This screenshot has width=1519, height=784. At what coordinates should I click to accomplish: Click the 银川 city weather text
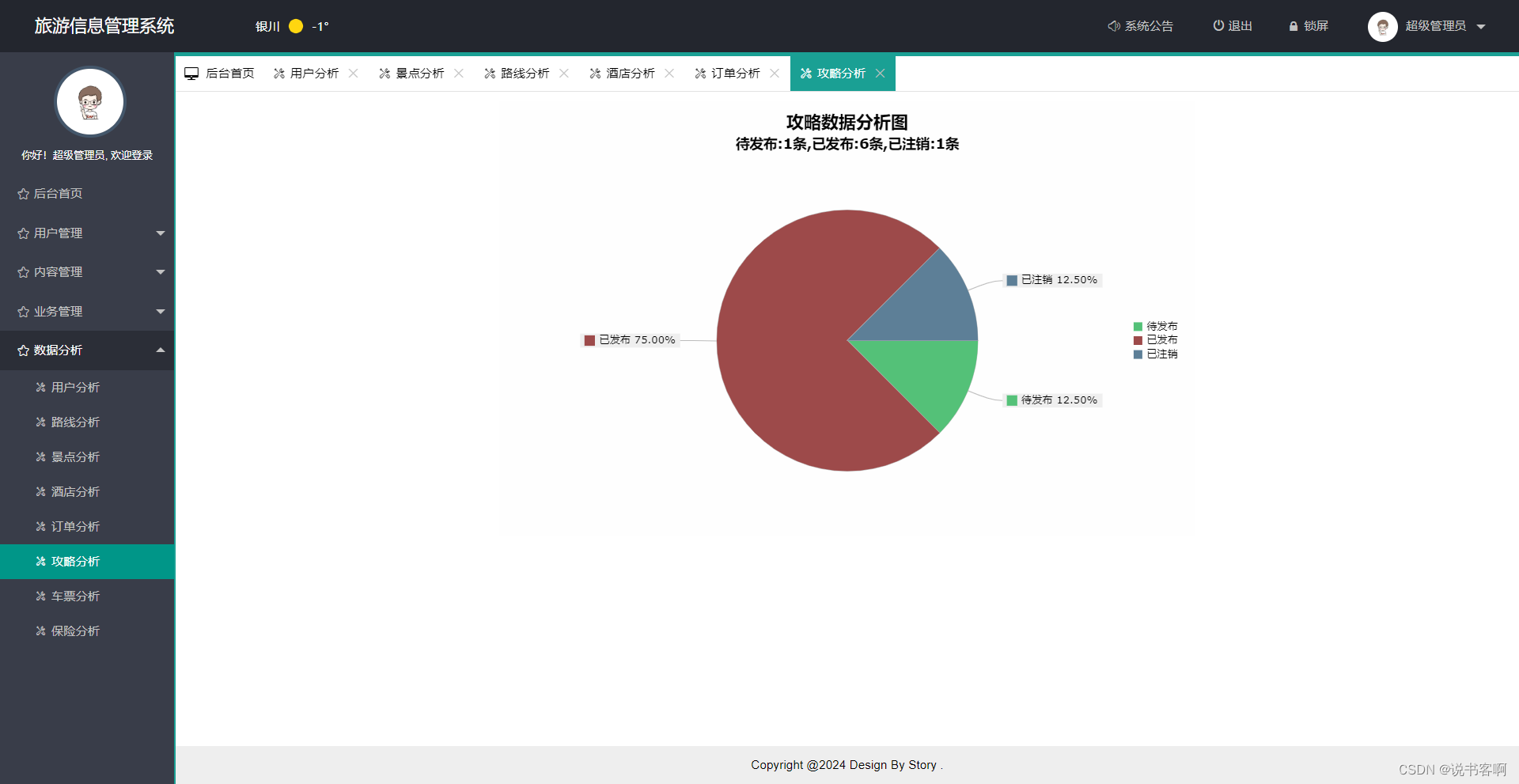point(268,26)
